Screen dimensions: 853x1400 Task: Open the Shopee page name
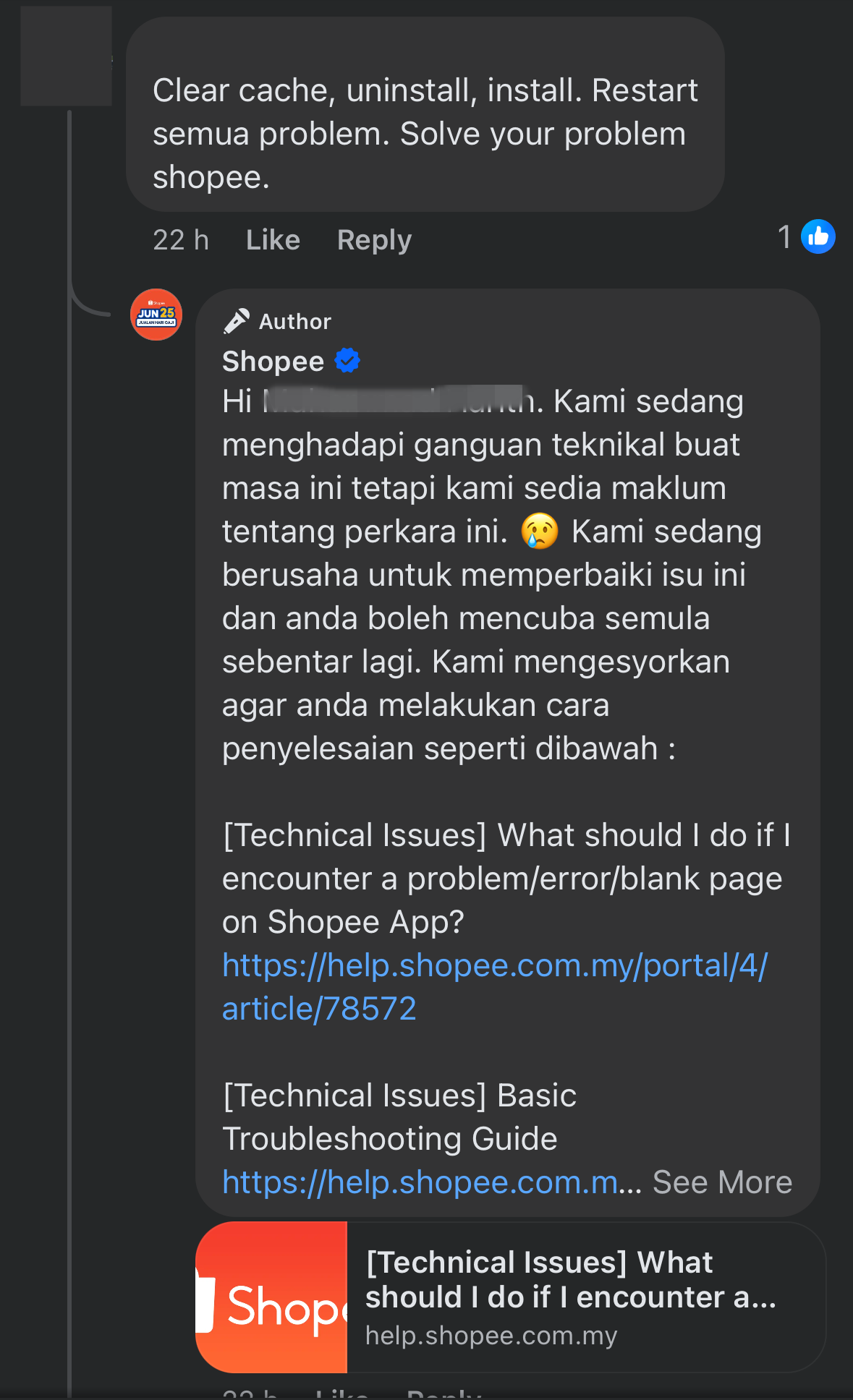(x=273, y=361)
